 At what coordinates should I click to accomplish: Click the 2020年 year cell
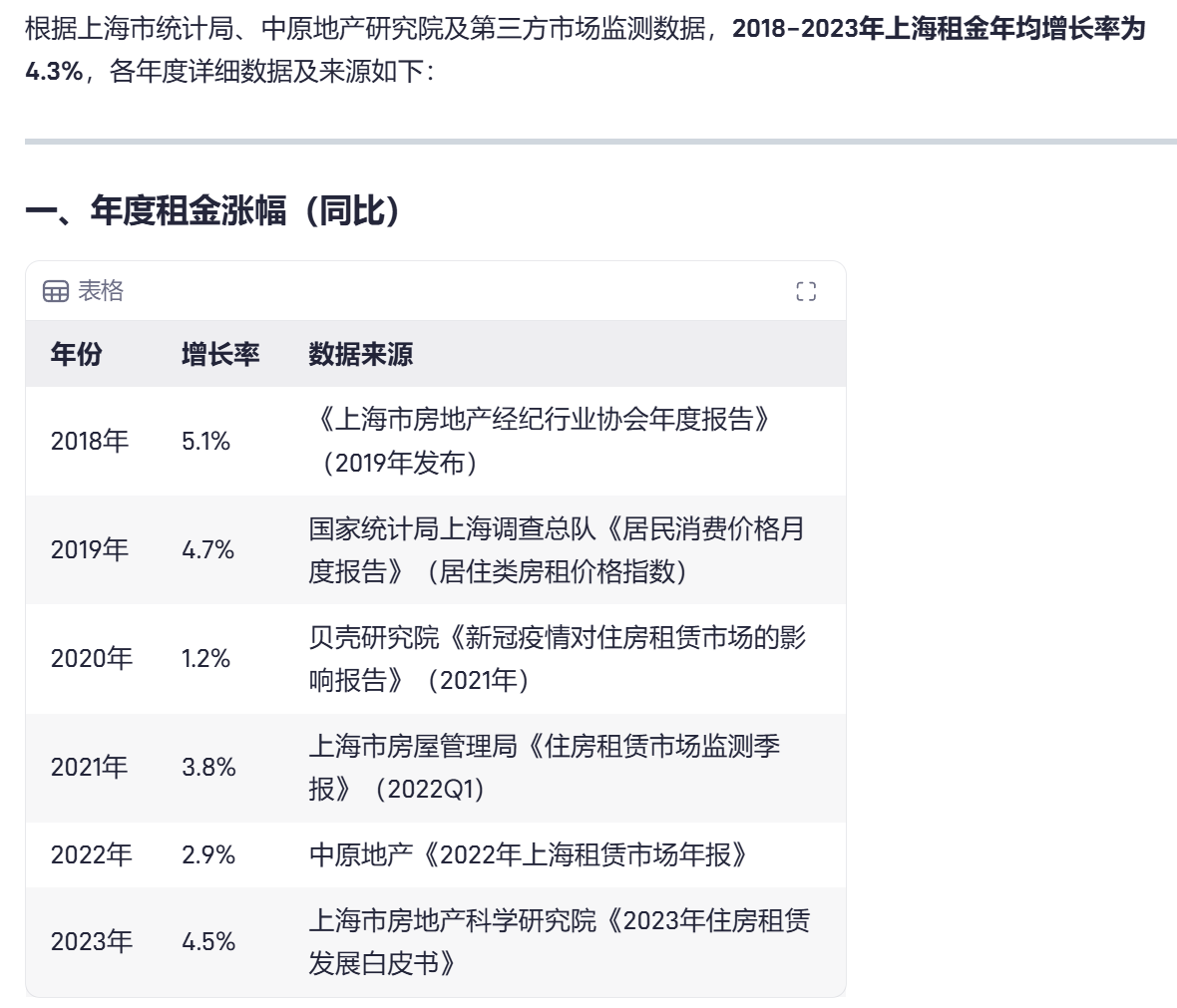click(x=92, y=658)
